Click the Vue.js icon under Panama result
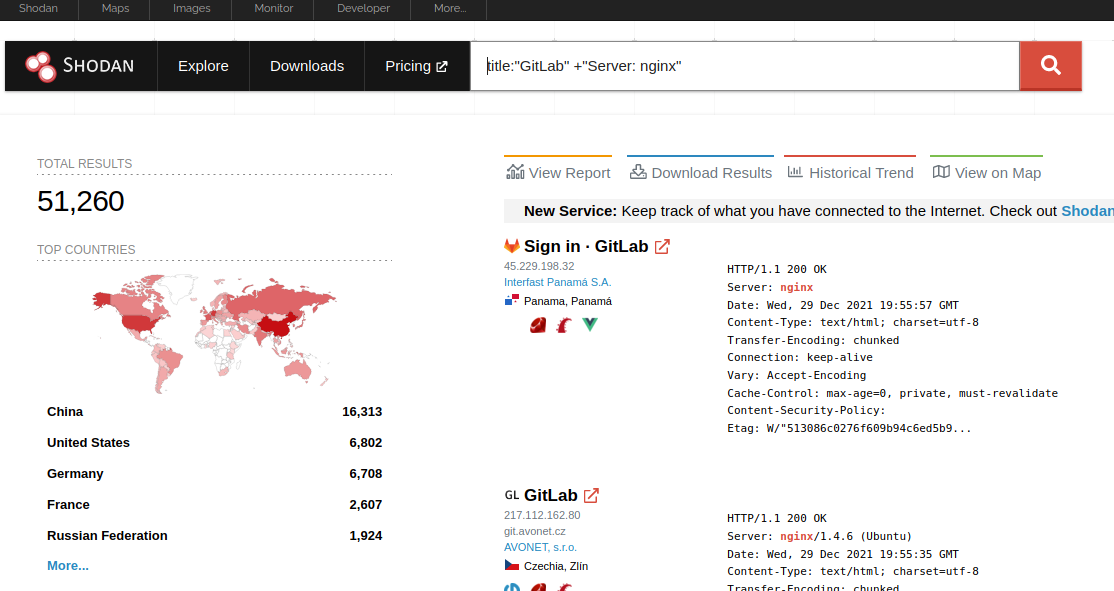This screenshot has height=591, width=1114. point(590,324)
